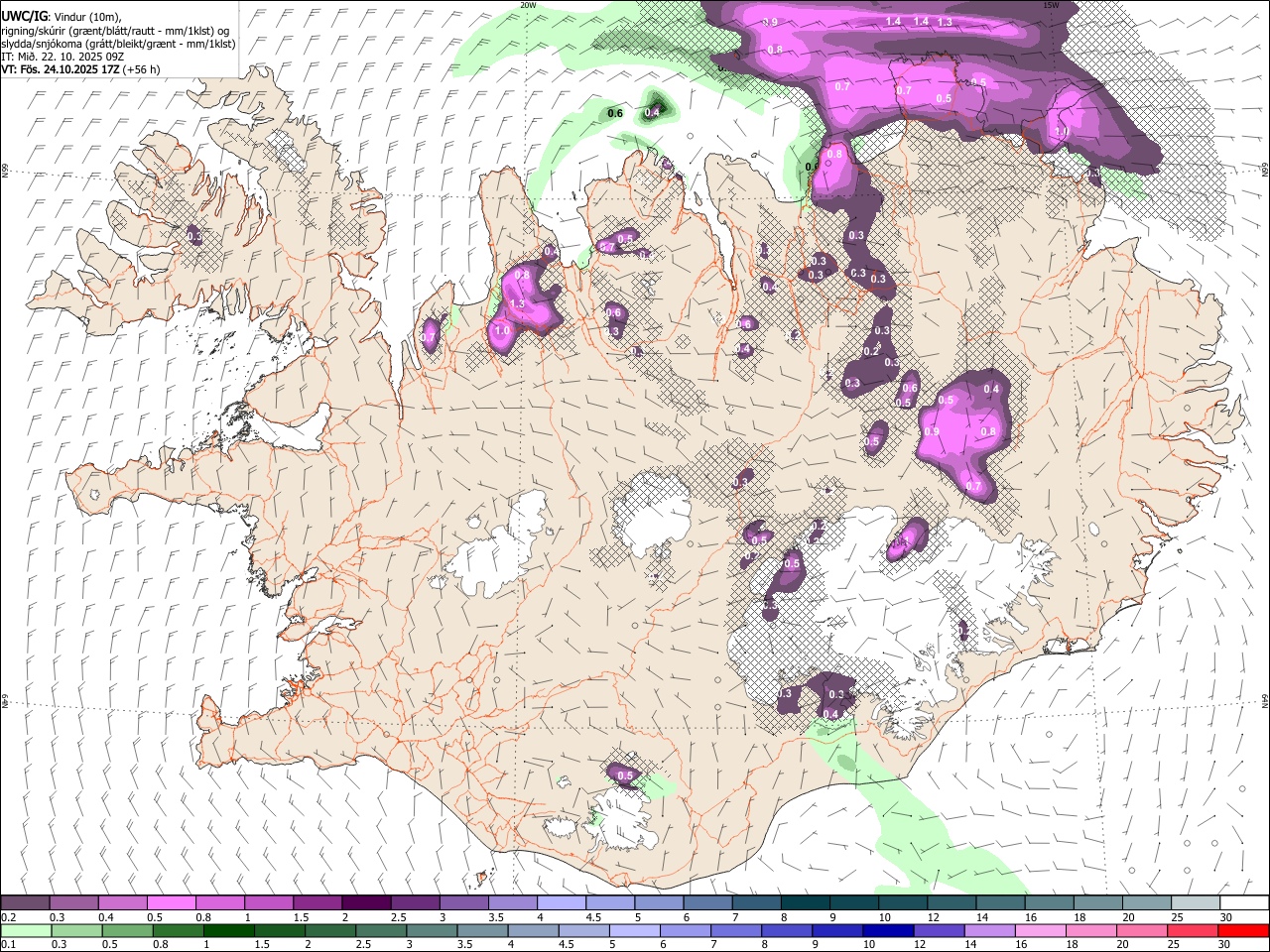The width and height of the screenshot is (1270, 952).
Task: Pick the medium green 0.5 rain scale swatch
Action: [127, 931]
